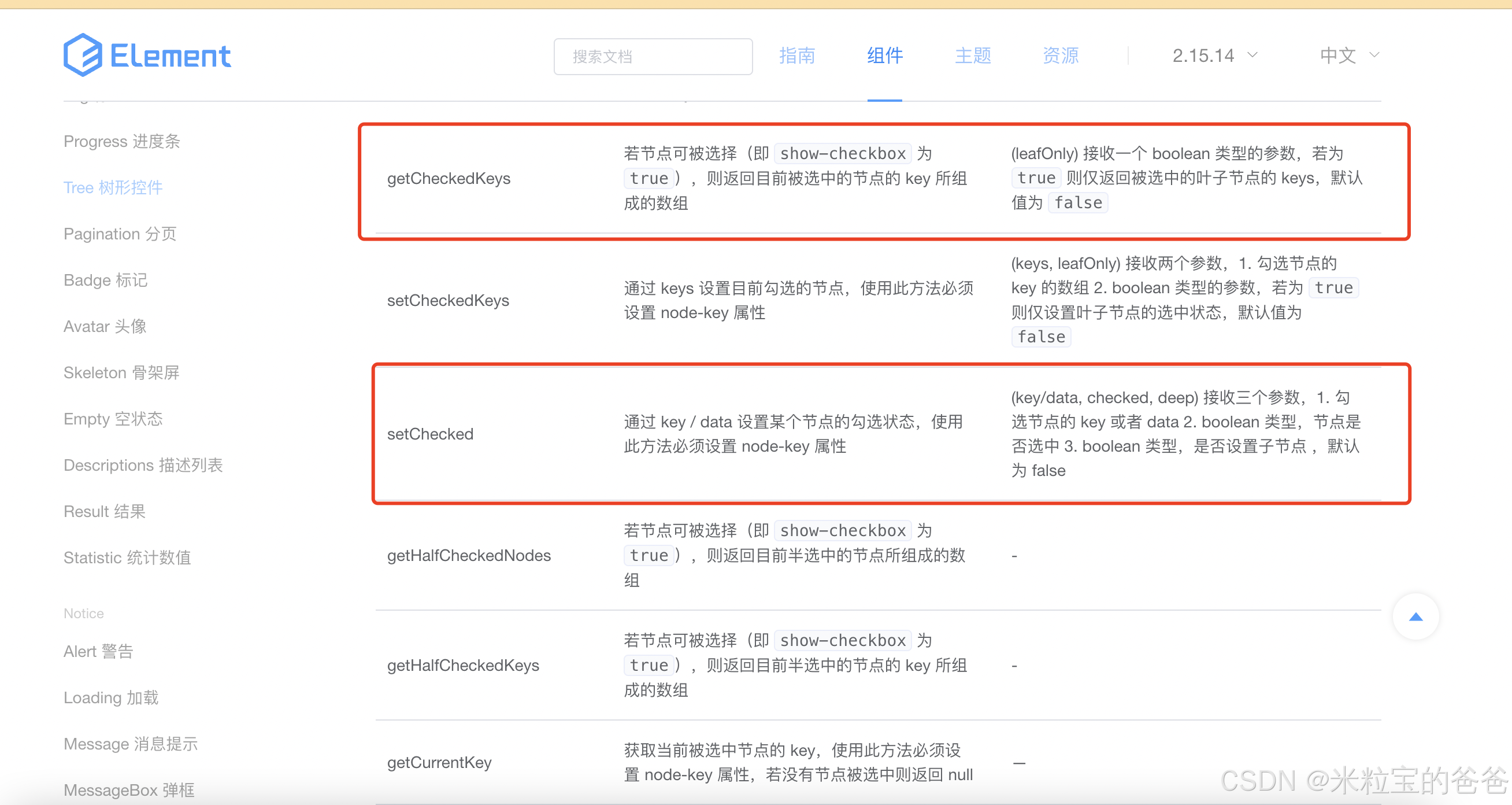Navigate to Pagination 分页 page
This screenshot has height=805, width=1512.
point(120,234)
